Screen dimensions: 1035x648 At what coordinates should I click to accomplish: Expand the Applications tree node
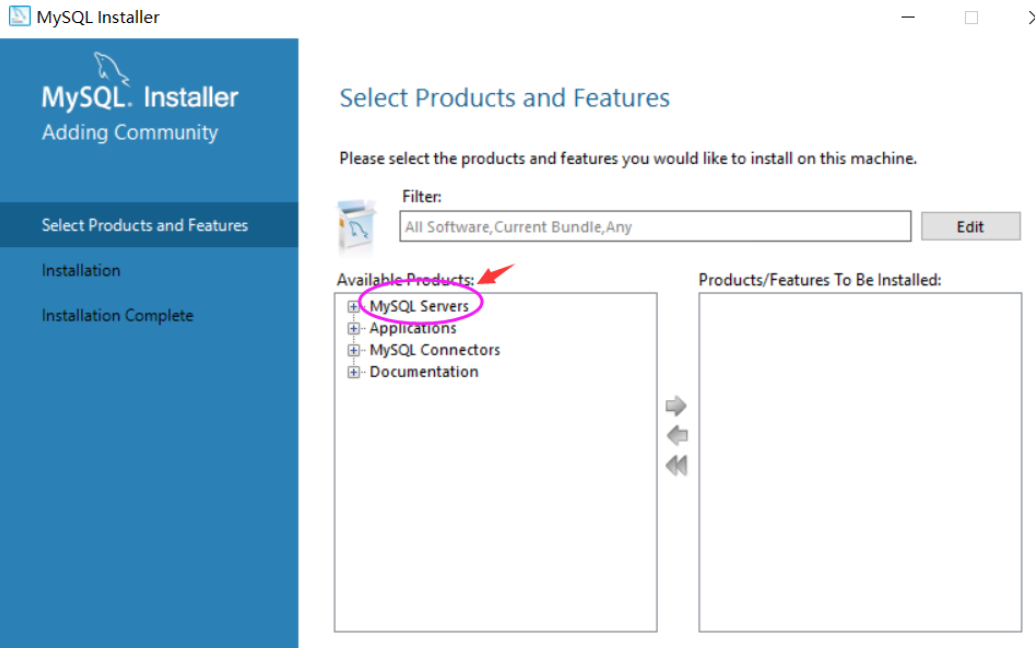pos(354,329)
